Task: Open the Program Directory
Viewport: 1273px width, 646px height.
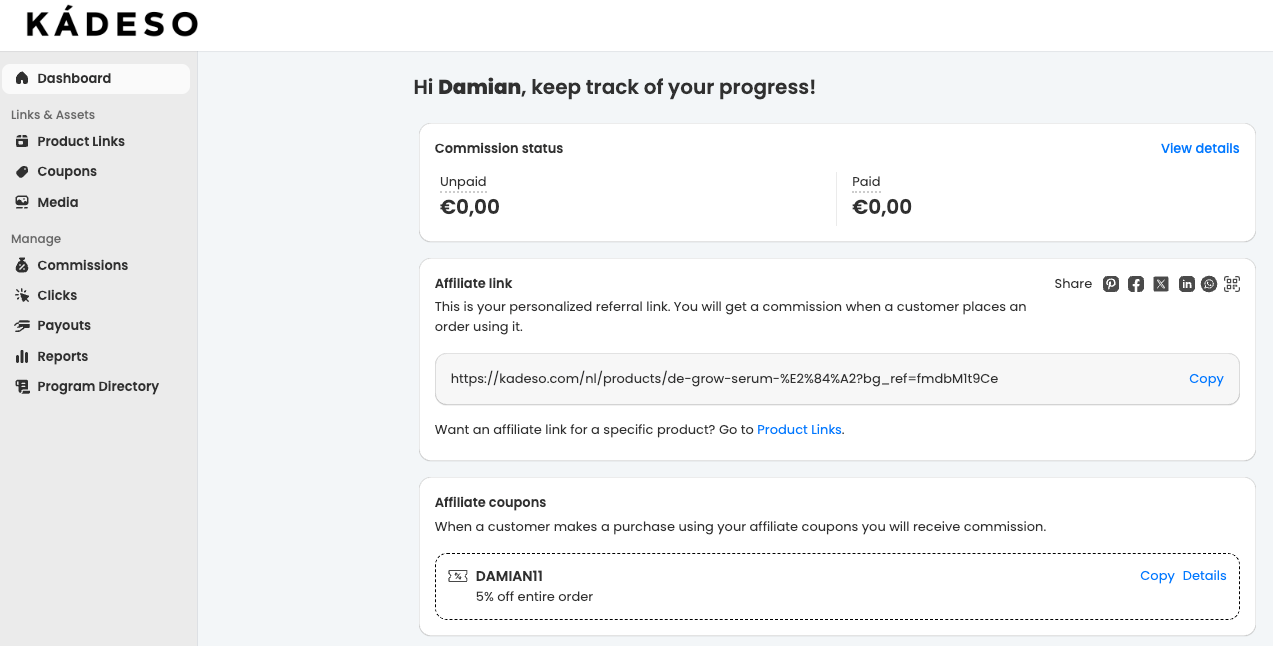Action: click(96, 386)
